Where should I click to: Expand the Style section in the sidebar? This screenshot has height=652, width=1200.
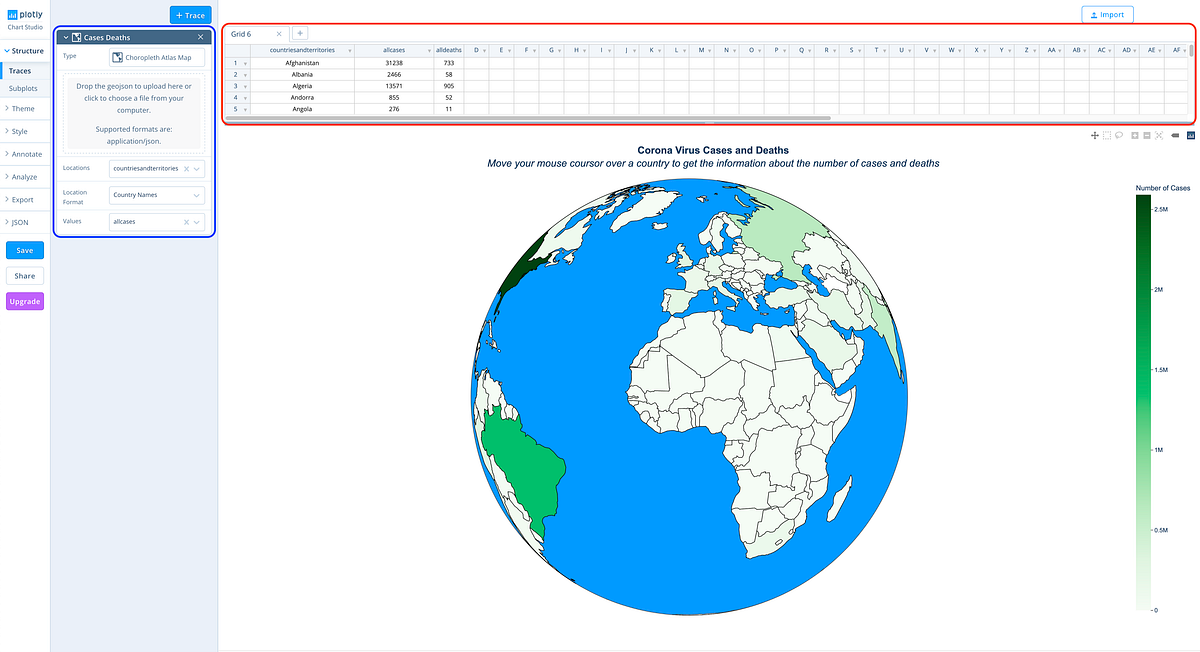pos(20,130)
